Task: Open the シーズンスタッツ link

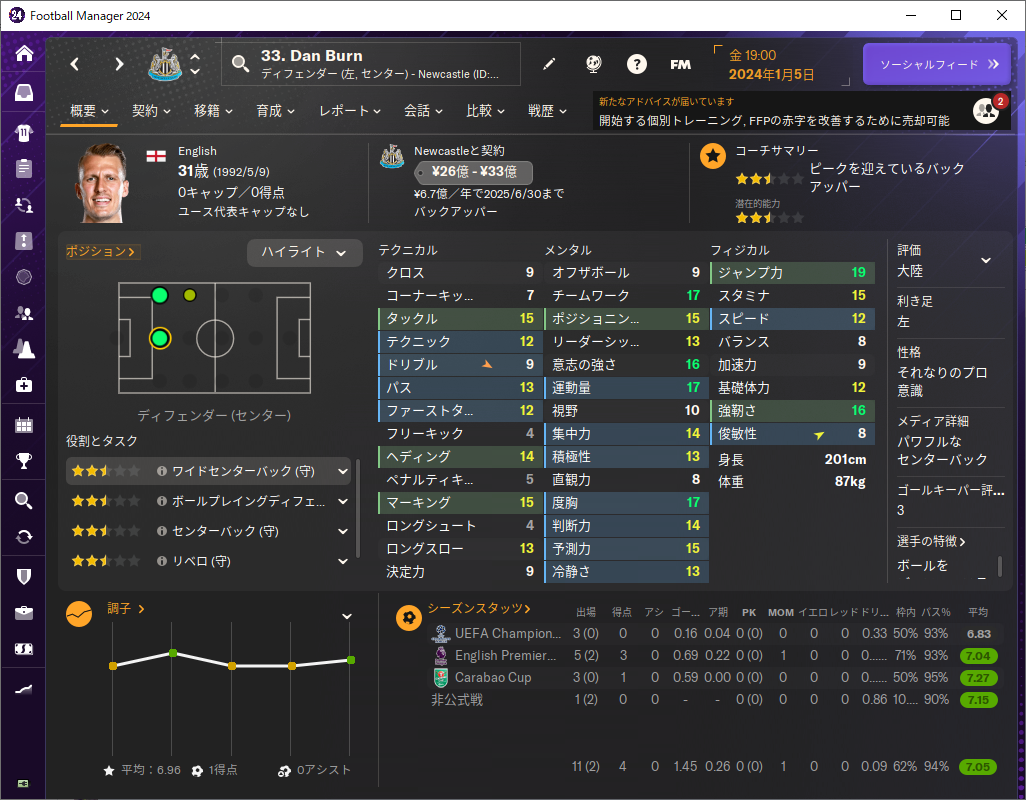Action: click(x=479, y=609)
